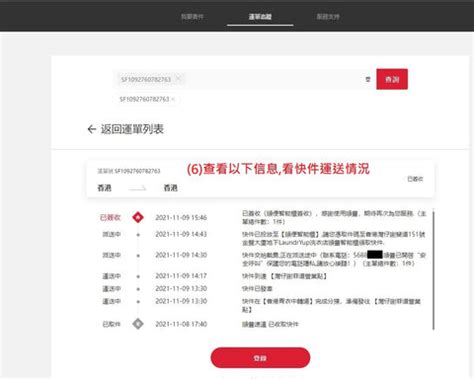This screenshot has height=379, width=474.
Task: Click the grey diamond marker at 2021-11-08 17:40
Action: coord(138,324)
